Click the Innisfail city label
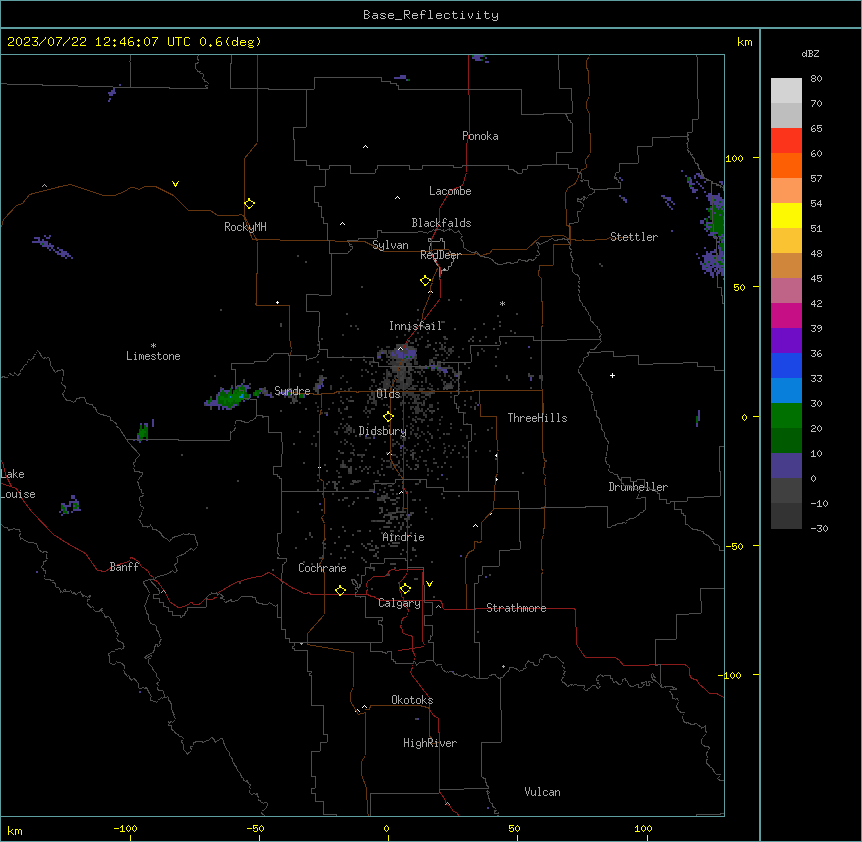 pyautogui.click(x=416, y=326)
